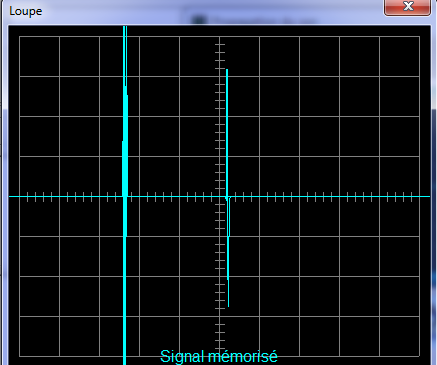Select the bottom-left grid cell of the display

(x=40, y=337)
